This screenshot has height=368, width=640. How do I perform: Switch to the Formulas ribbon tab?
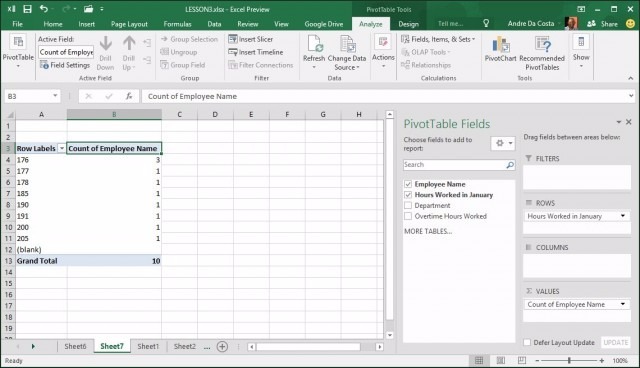177,24
